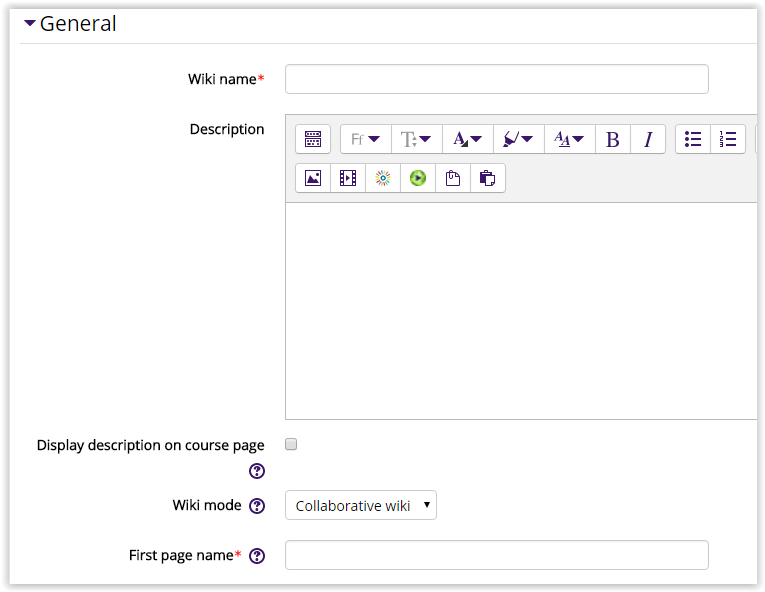The width and height of the screenshot is (765, 592).
Task: Toggle the editor toolbar expand button
Action: click(x=313, y=139)
